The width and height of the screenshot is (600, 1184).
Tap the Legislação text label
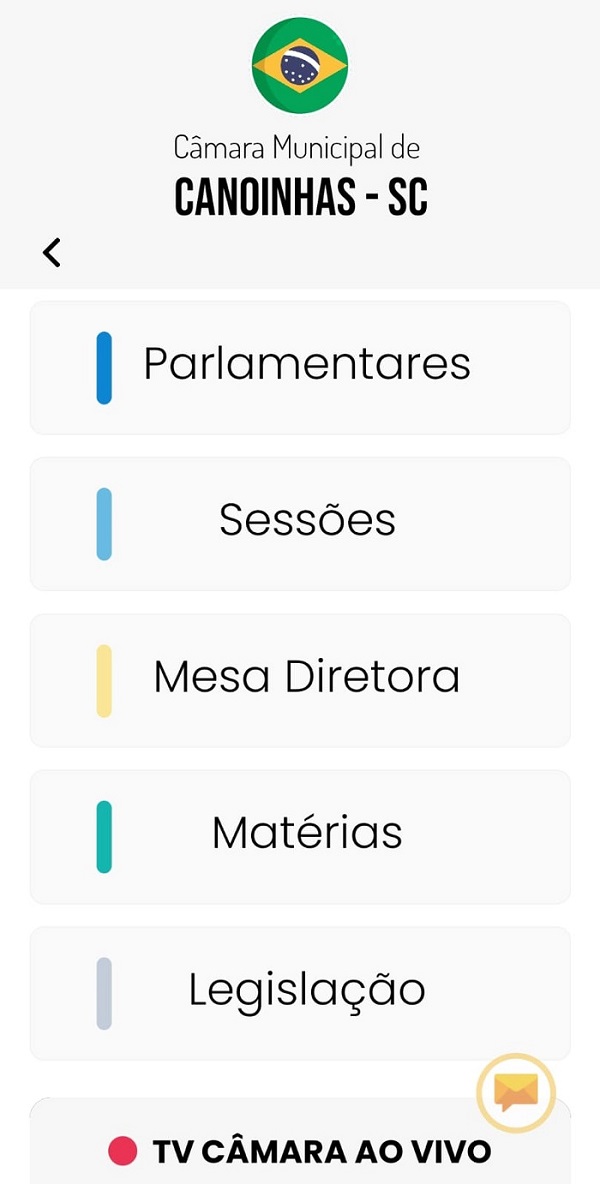pos(307,990)
